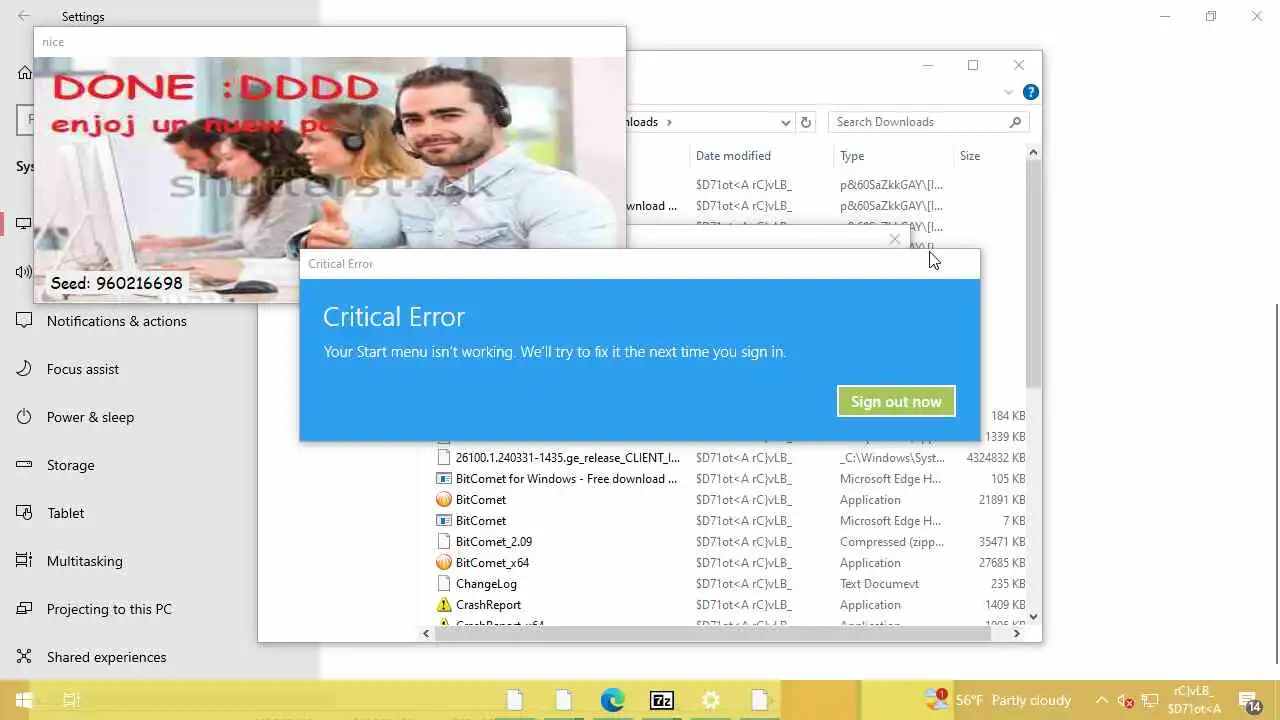
Task: Open Shared experiences settings
Action: (107, 657)
